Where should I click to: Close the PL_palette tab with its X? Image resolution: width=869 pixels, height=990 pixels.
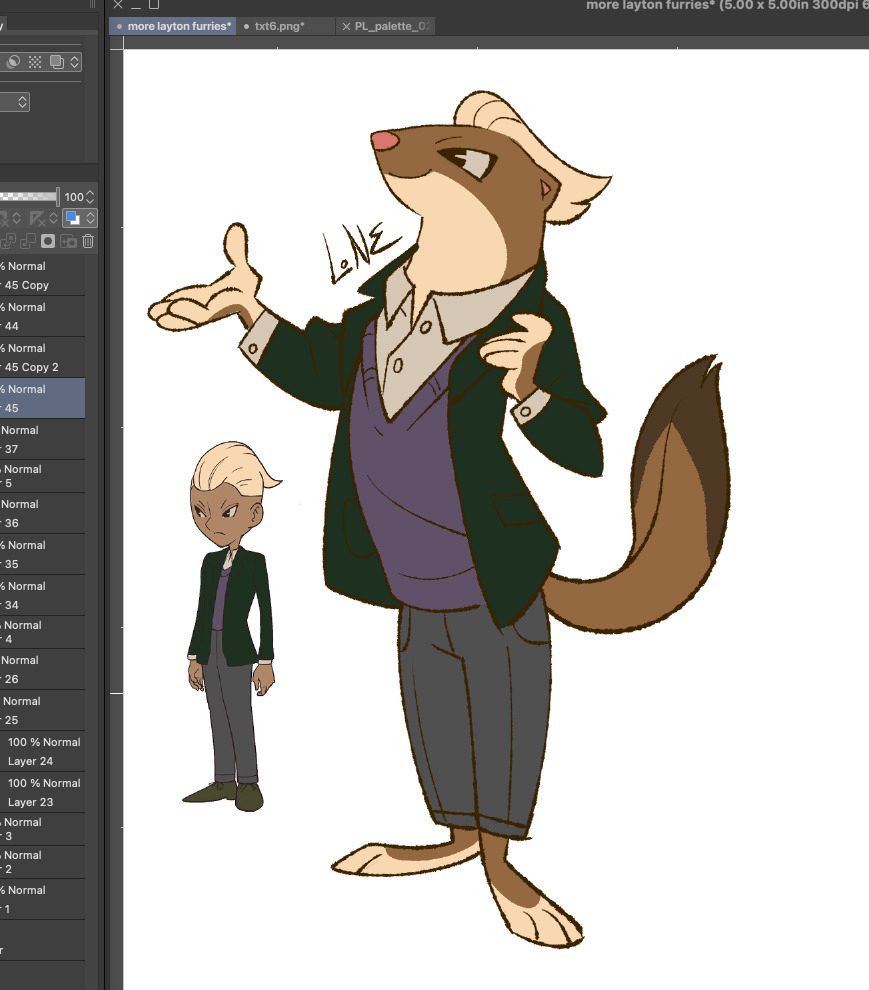tap(346, 26)
